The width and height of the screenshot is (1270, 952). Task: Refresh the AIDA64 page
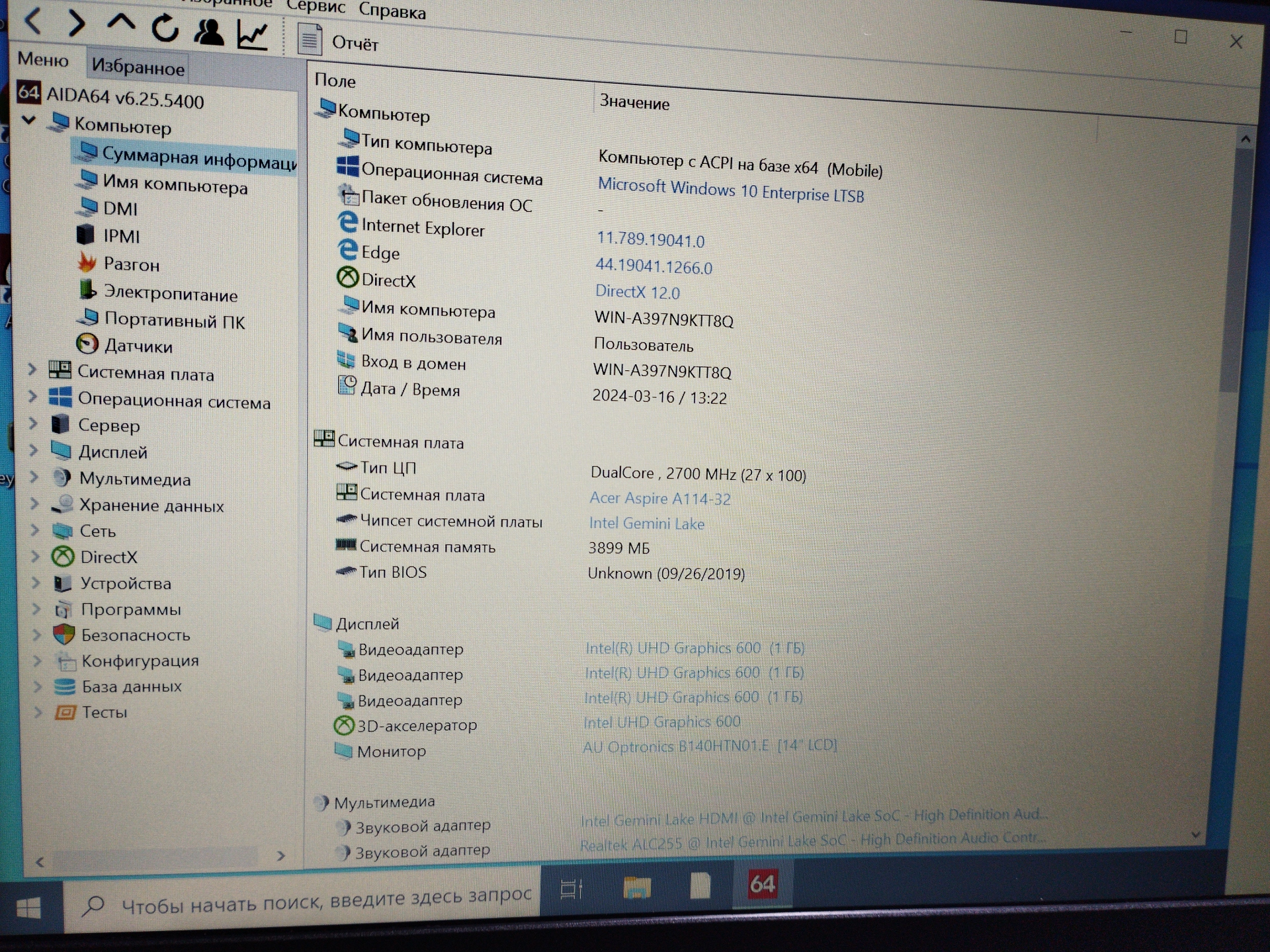[x=165, y=28]
